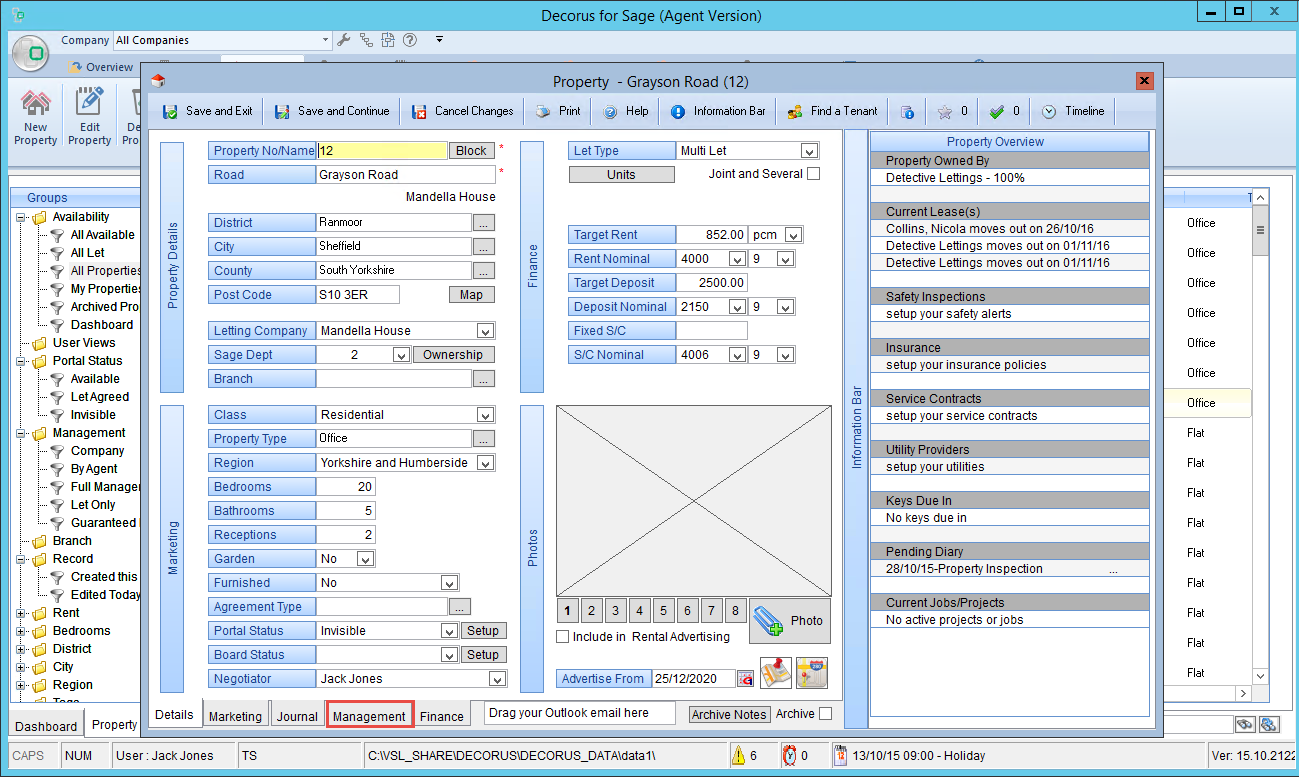Select the Dashboard tab in main window

pos(46,726)
